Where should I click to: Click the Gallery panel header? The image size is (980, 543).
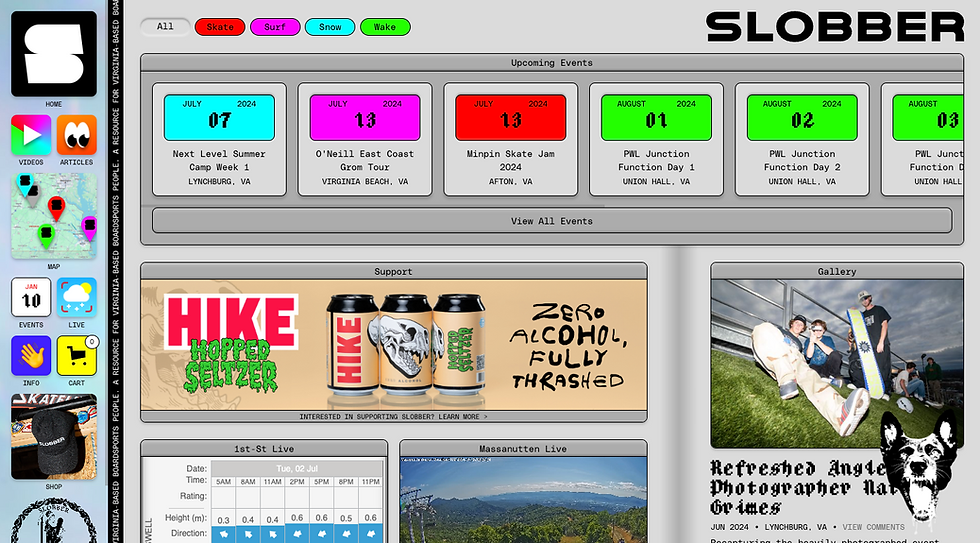point(837,271)
